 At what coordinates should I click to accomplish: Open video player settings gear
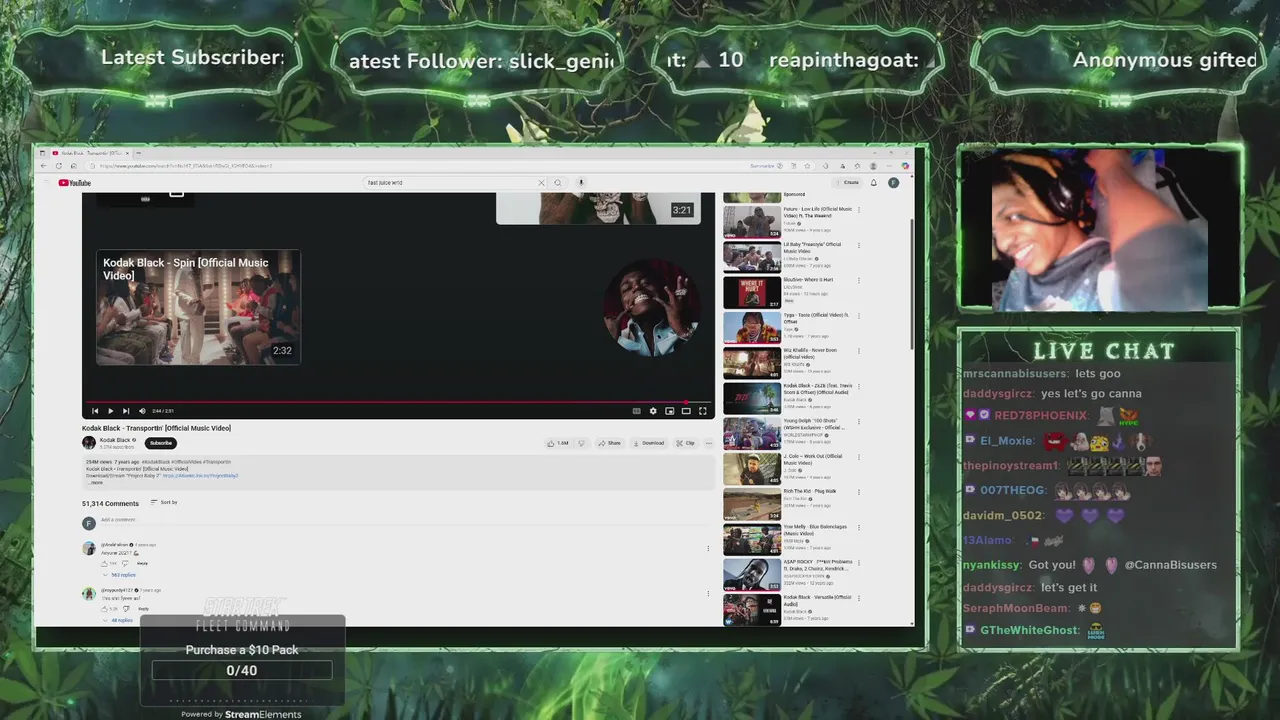653,411
